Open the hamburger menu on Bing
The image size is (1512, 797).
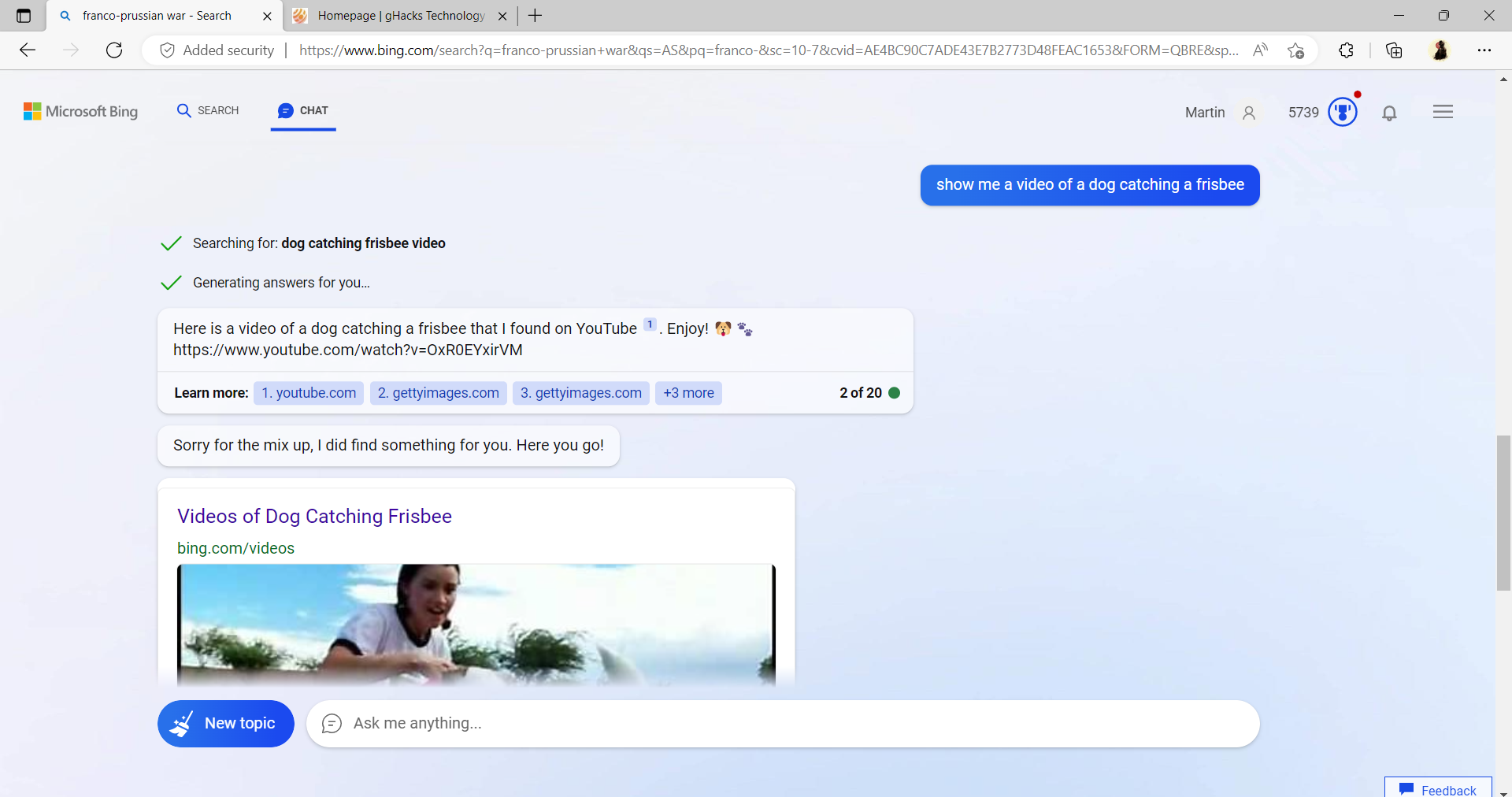[x=1443, y=112]
